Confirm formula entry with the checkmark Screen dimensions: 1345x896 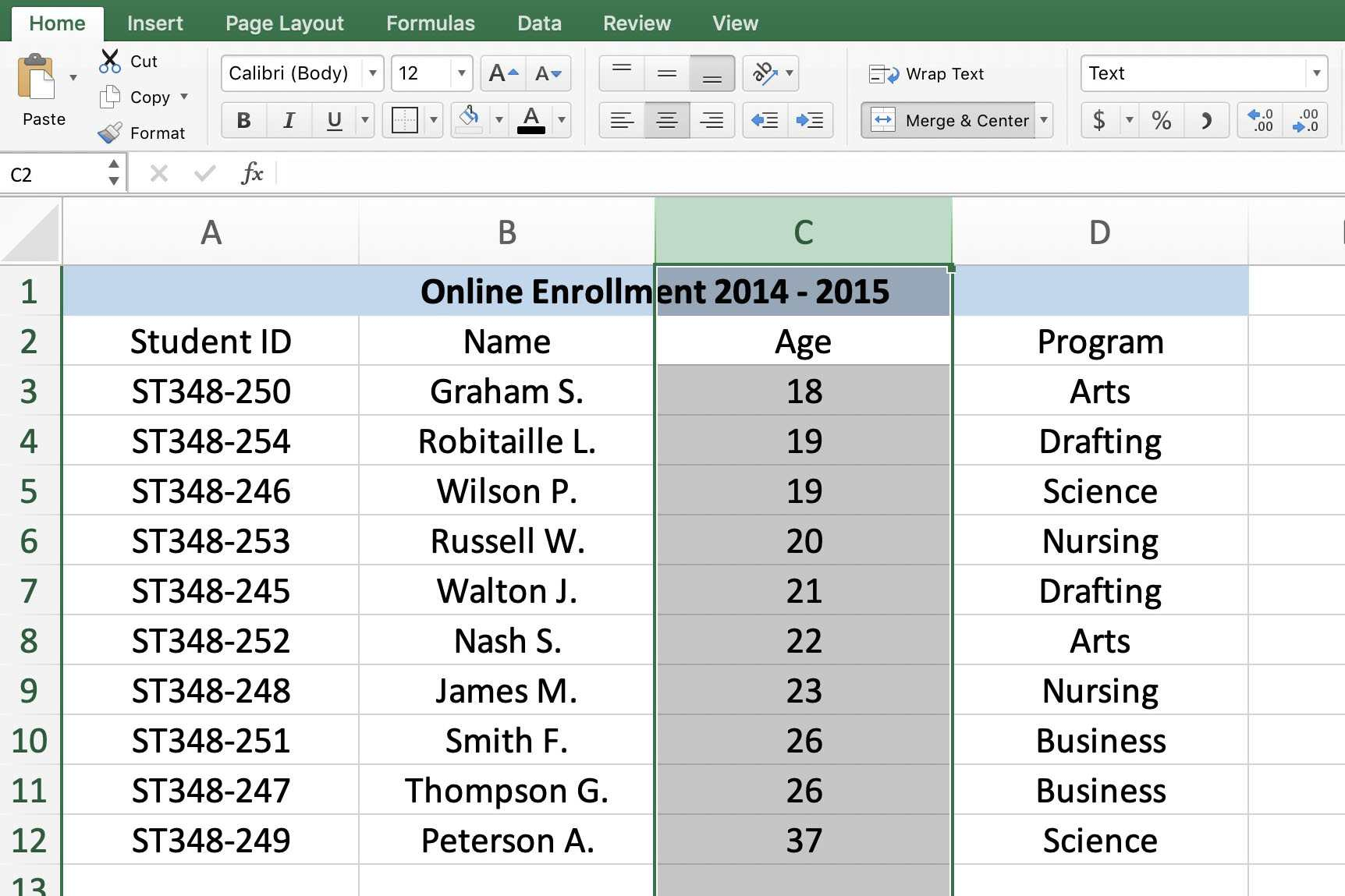[204, 173]
